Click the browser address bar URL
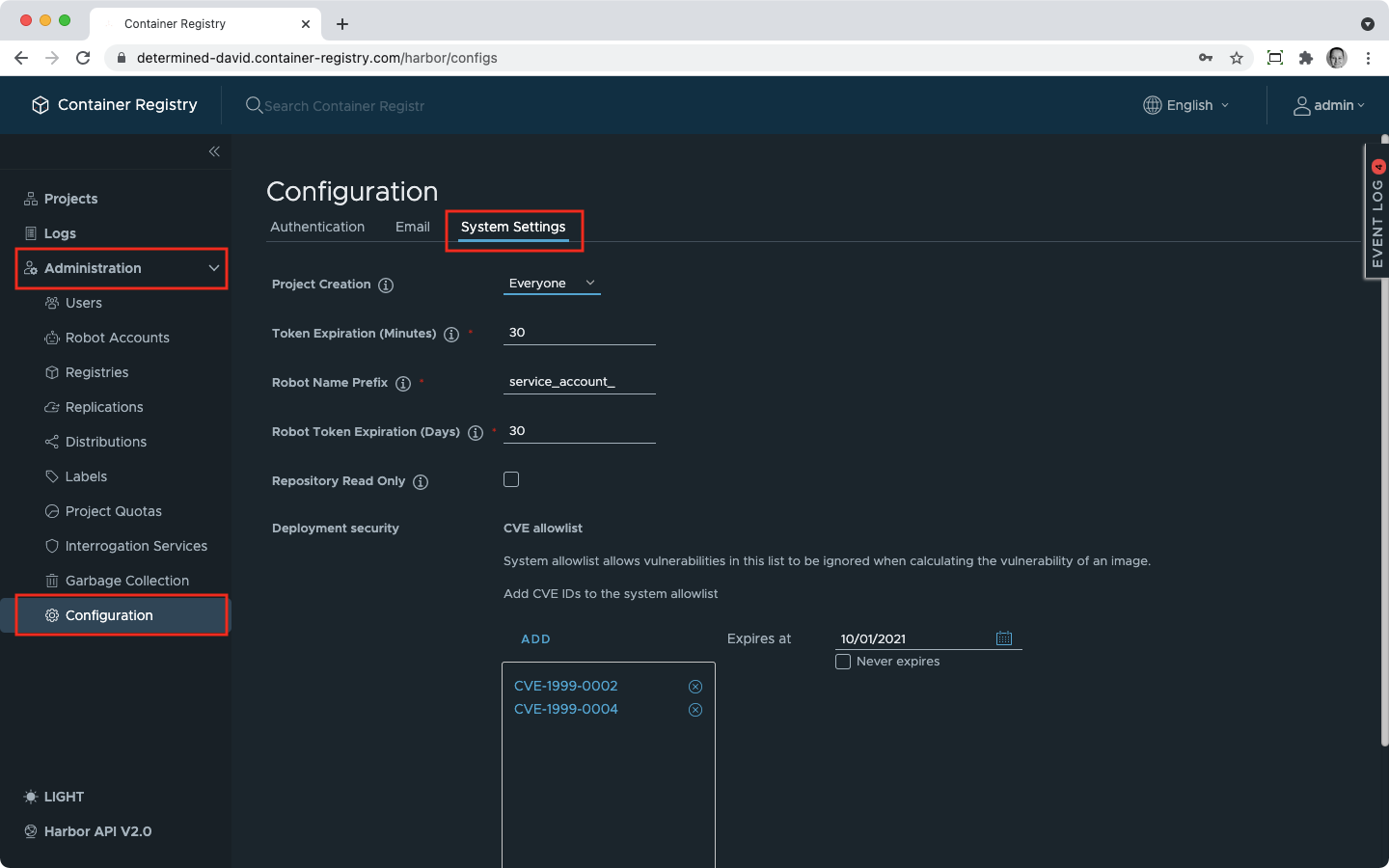The height and width of the screenshot is (868, 1389). tap(317, 58)
